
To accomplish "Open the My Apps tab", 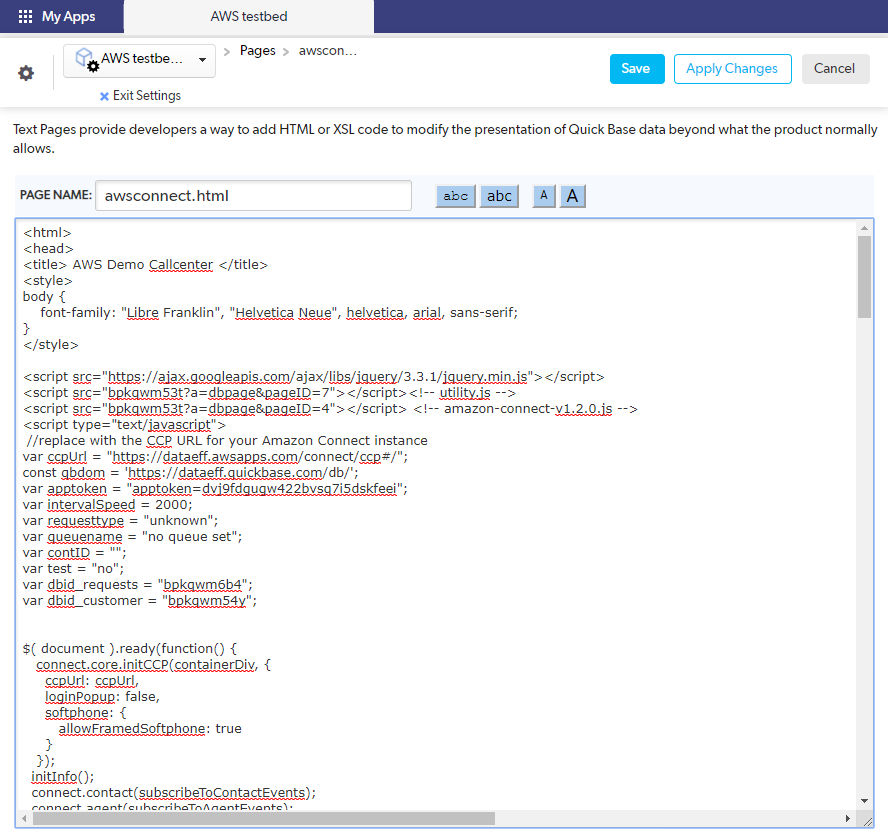I will tap(62, 16).
